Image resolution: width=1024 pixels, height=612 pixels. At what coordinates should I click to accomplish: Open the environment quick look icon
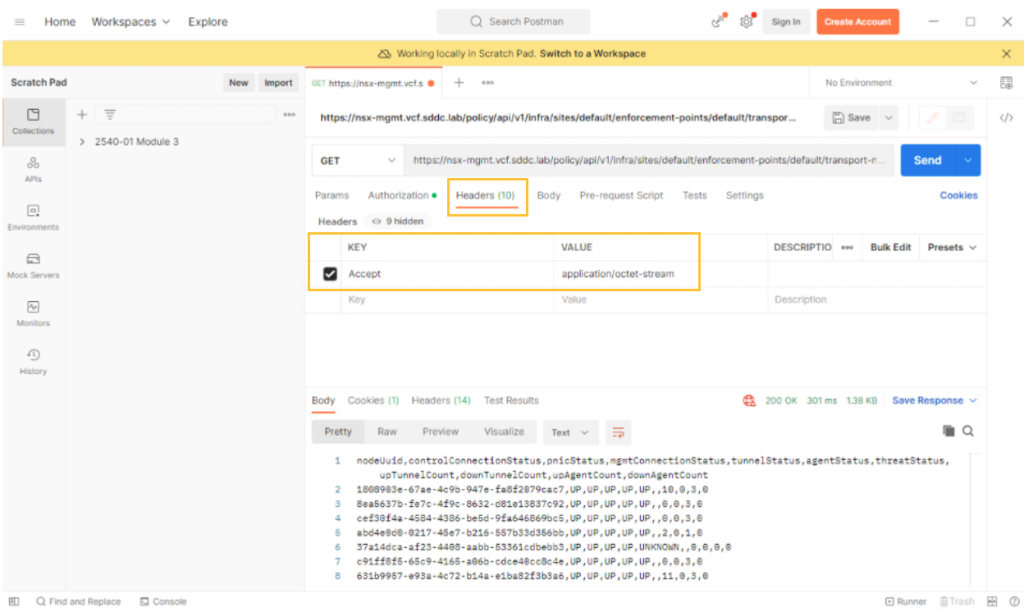click(x=1006, y=83)
